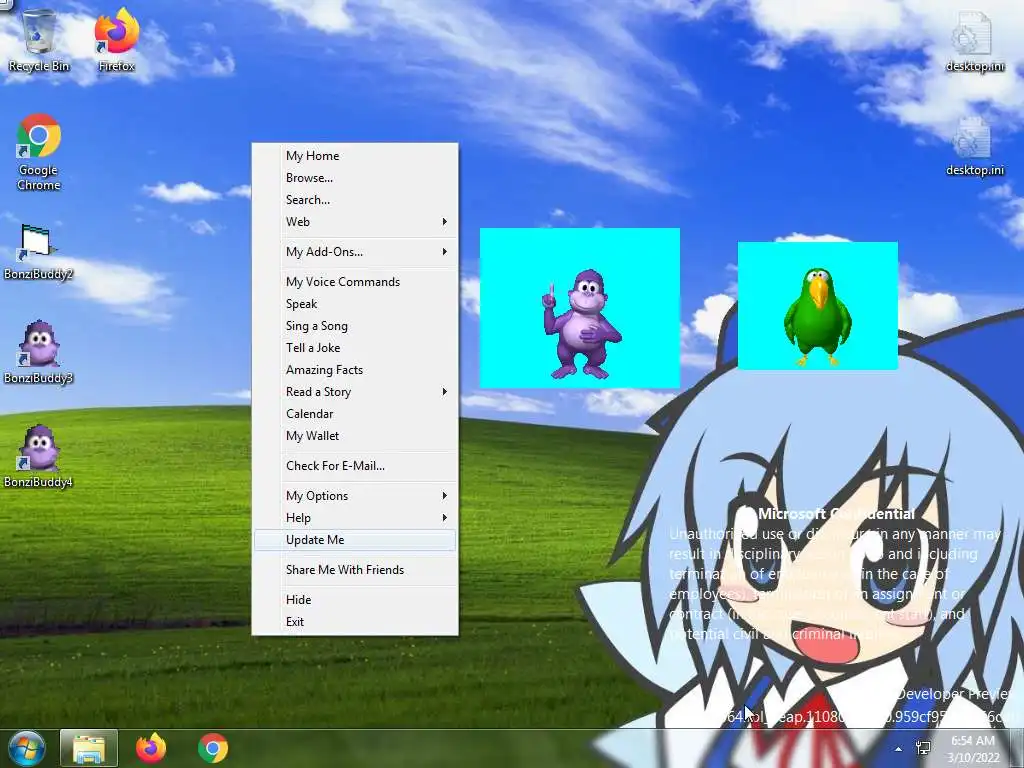This screenshot has width=1024, height=768.
Task: Select the upper desktop.ini file icon
Action: pos(974,40)
